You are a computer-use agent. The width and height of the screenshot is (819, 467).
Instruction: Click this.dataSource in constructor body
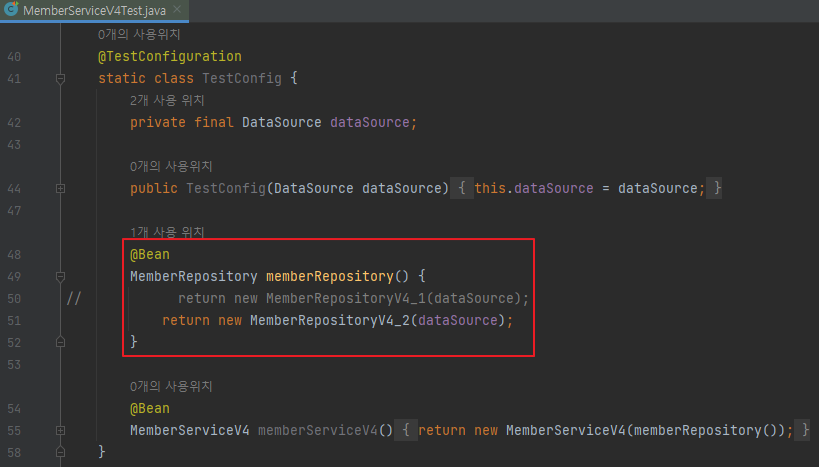(534, 188)
